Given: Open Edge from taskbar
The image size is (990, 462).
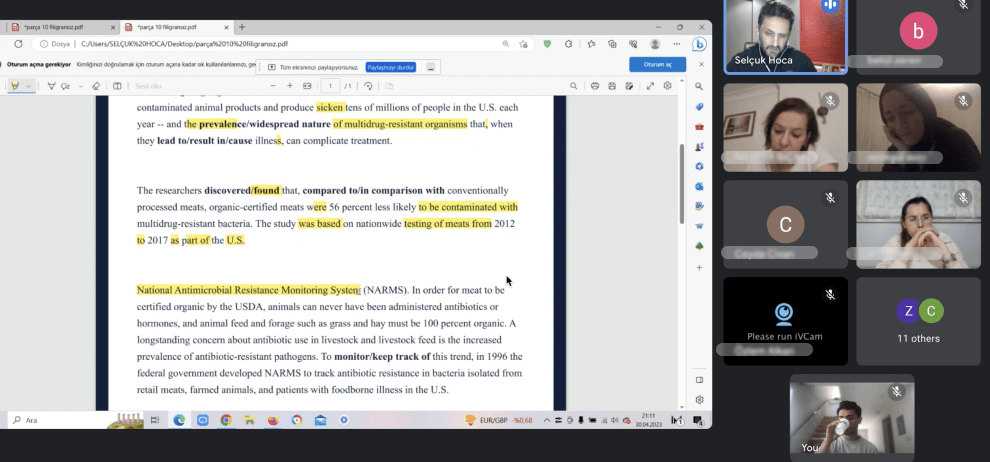Looking at the screenshot, I should 179,420.
